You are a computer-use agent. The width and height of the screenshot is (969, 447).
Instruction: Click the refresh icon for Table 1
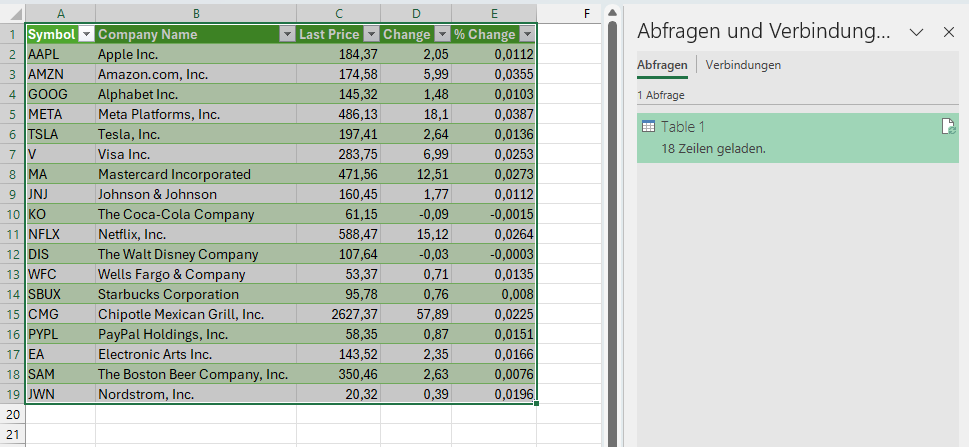[x=948, y=127]
